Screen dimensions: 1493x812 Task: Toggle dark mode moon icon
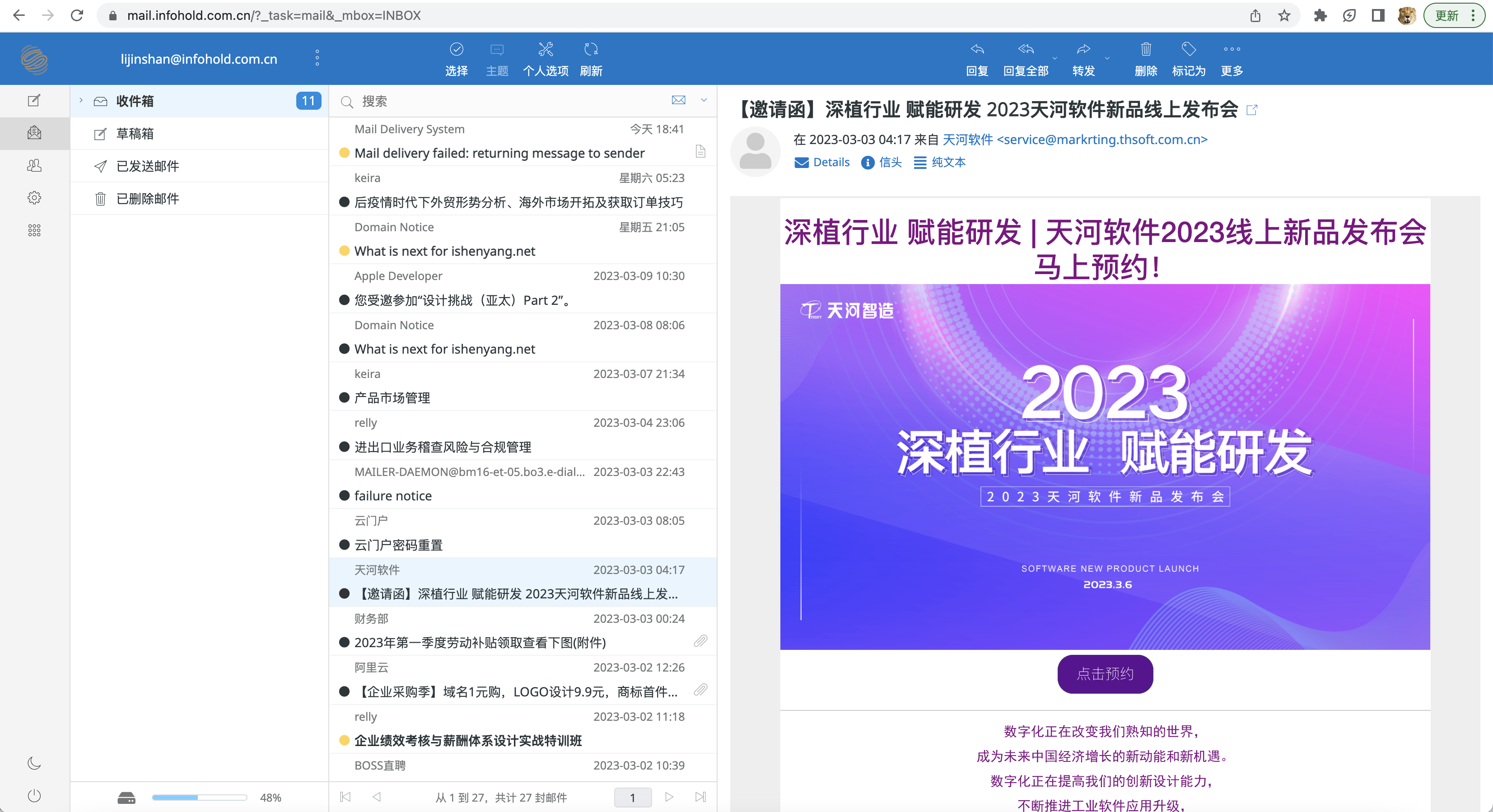34,763
